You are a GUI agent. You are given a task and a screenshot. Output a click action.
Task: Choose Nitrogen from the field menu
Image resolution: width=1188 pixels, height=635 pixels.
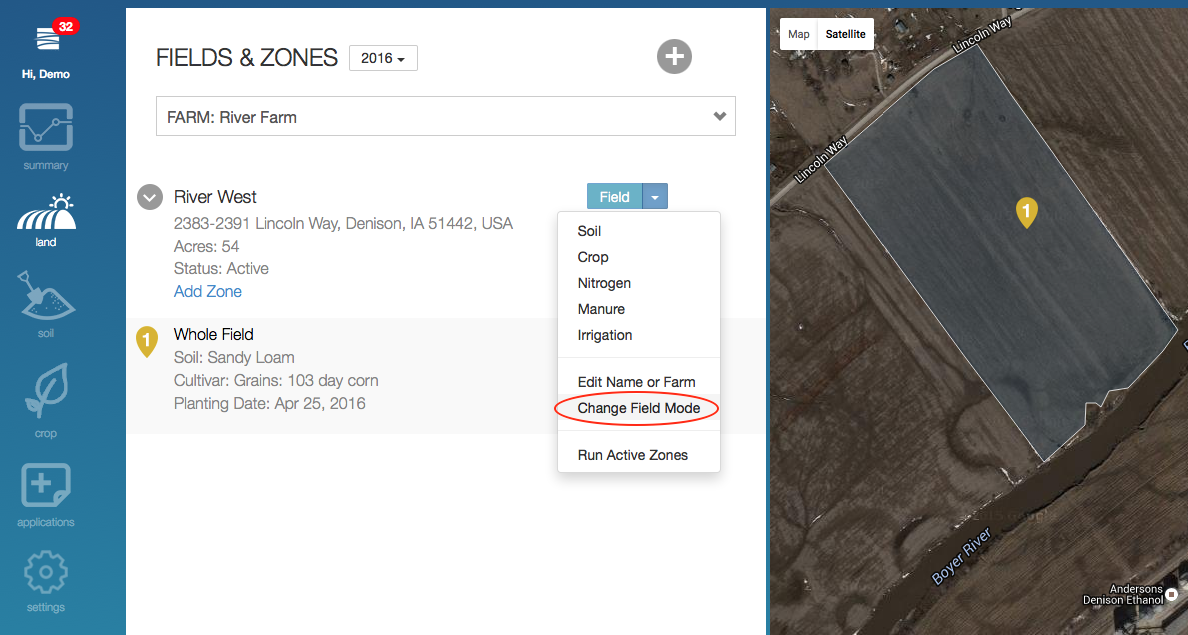click(x=604, y=283)
